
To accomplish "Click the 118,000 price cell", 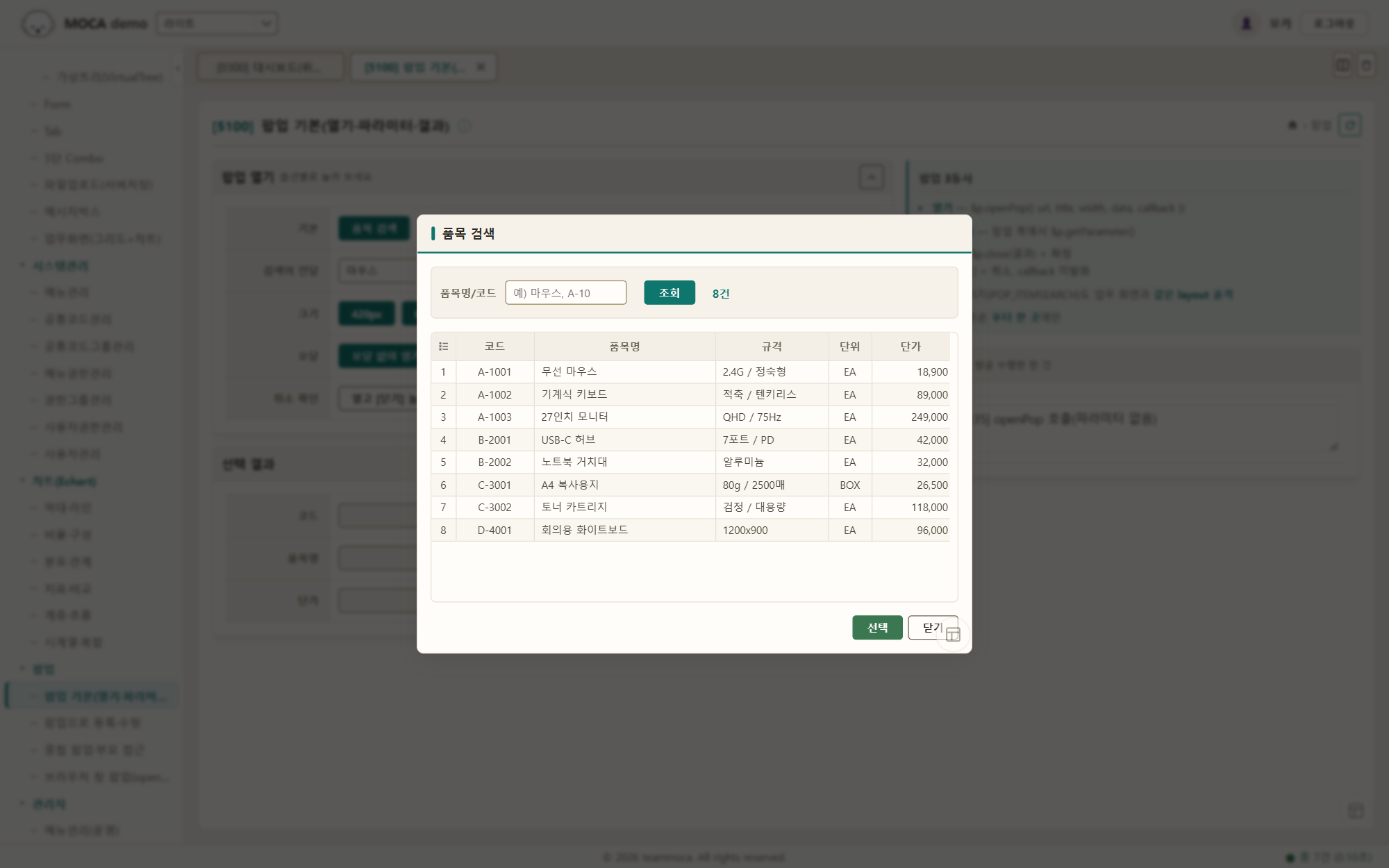I will click(x=910, y=508).
